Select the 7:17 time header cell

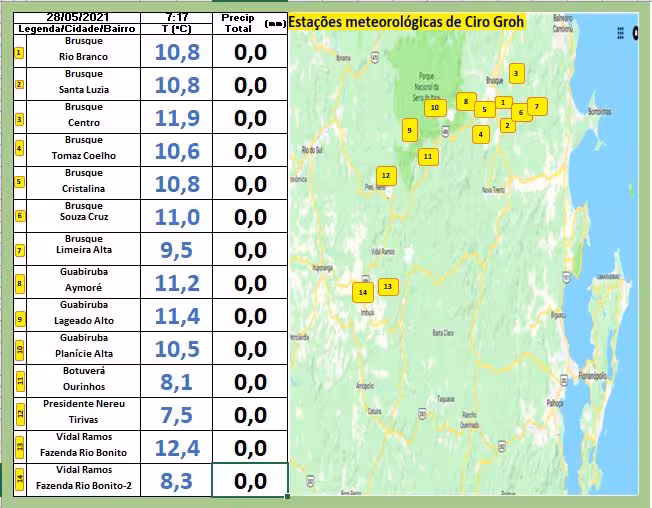pyautogui.click(x=175, y=18)
